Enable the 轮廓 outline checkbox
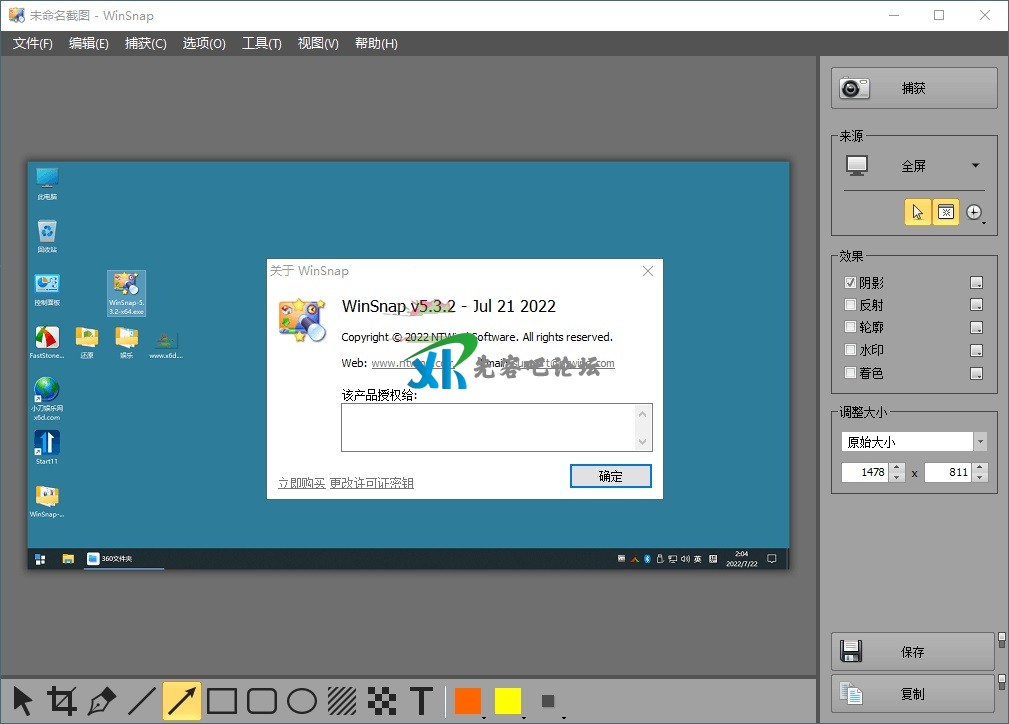 point(851,328)
